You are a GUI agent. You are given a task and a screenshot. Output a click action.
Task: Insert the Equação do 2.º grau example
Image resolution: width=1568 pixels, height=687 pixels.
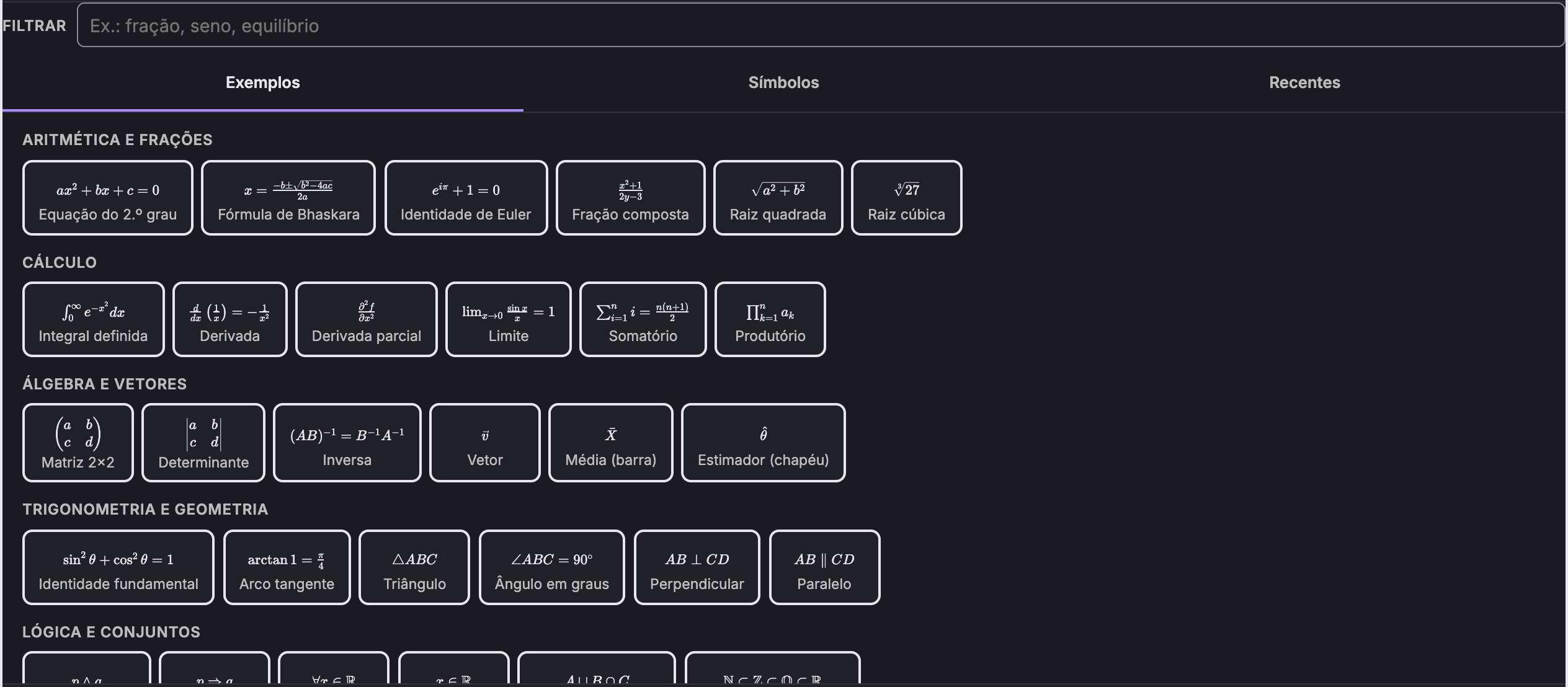point(108,198)
